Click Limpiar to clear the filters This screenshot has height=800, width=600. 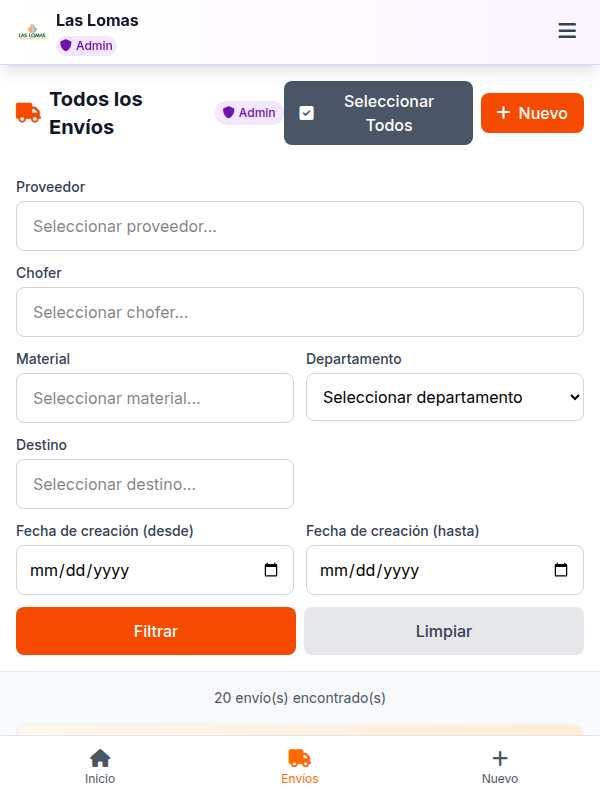pos(444,631)
